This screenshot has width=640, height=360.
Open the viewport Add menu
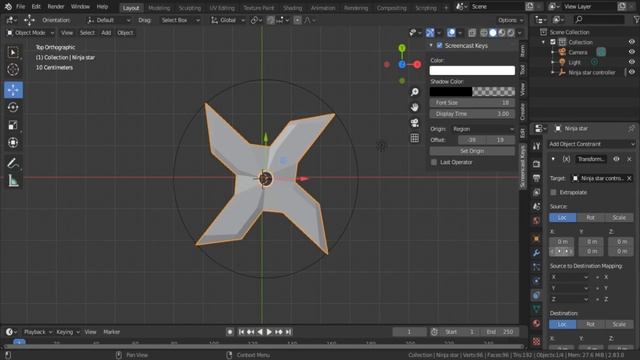pos(106,33)
